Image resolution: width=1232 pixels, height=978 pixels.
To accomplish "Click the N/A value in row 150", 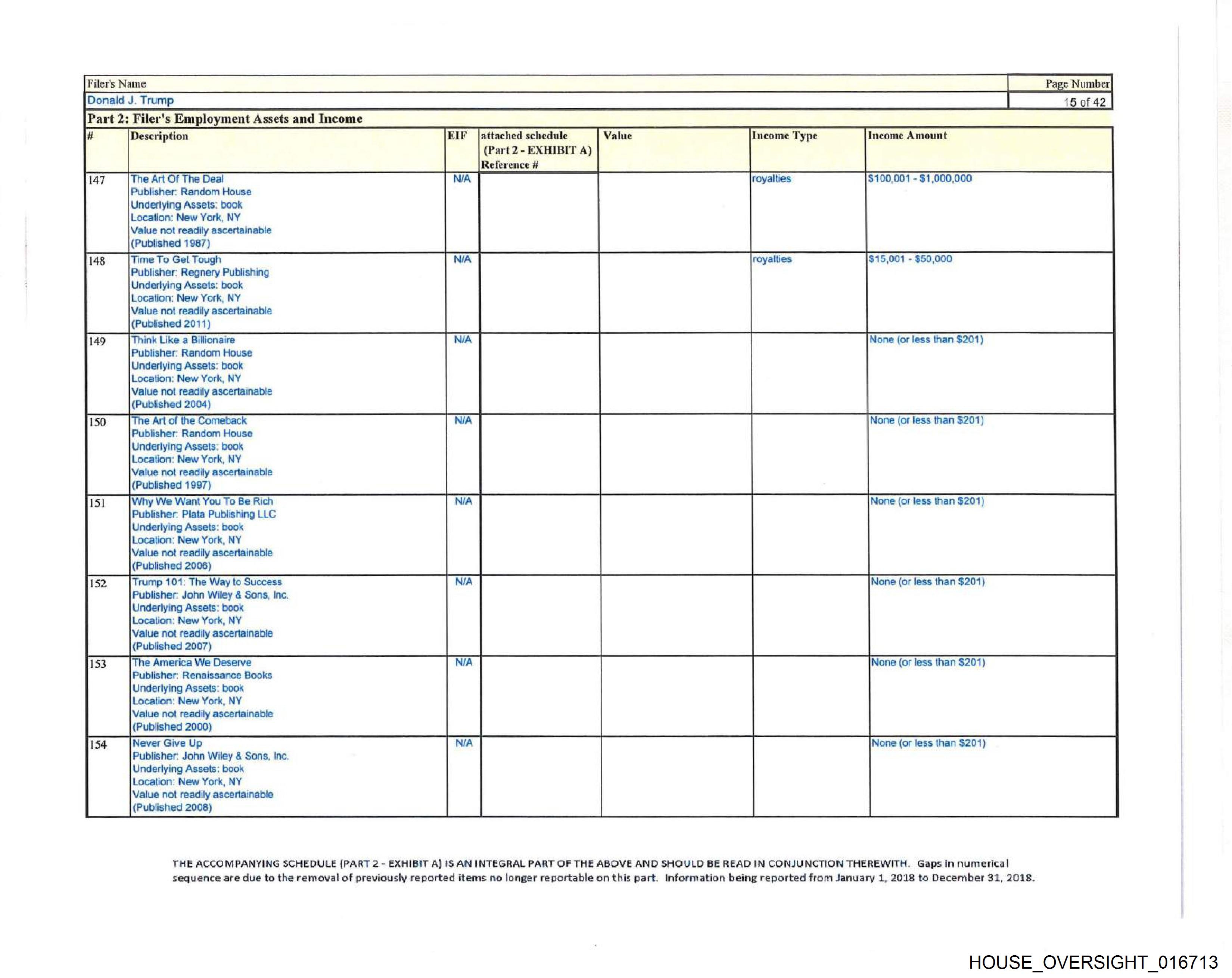I will 463,421.
